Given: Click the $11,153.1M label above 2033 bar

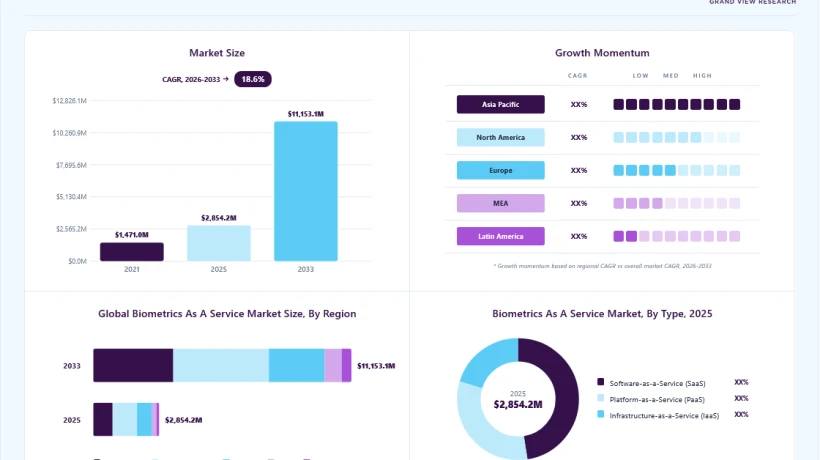Looking at the screenshot, I should (x=306, y=114).
